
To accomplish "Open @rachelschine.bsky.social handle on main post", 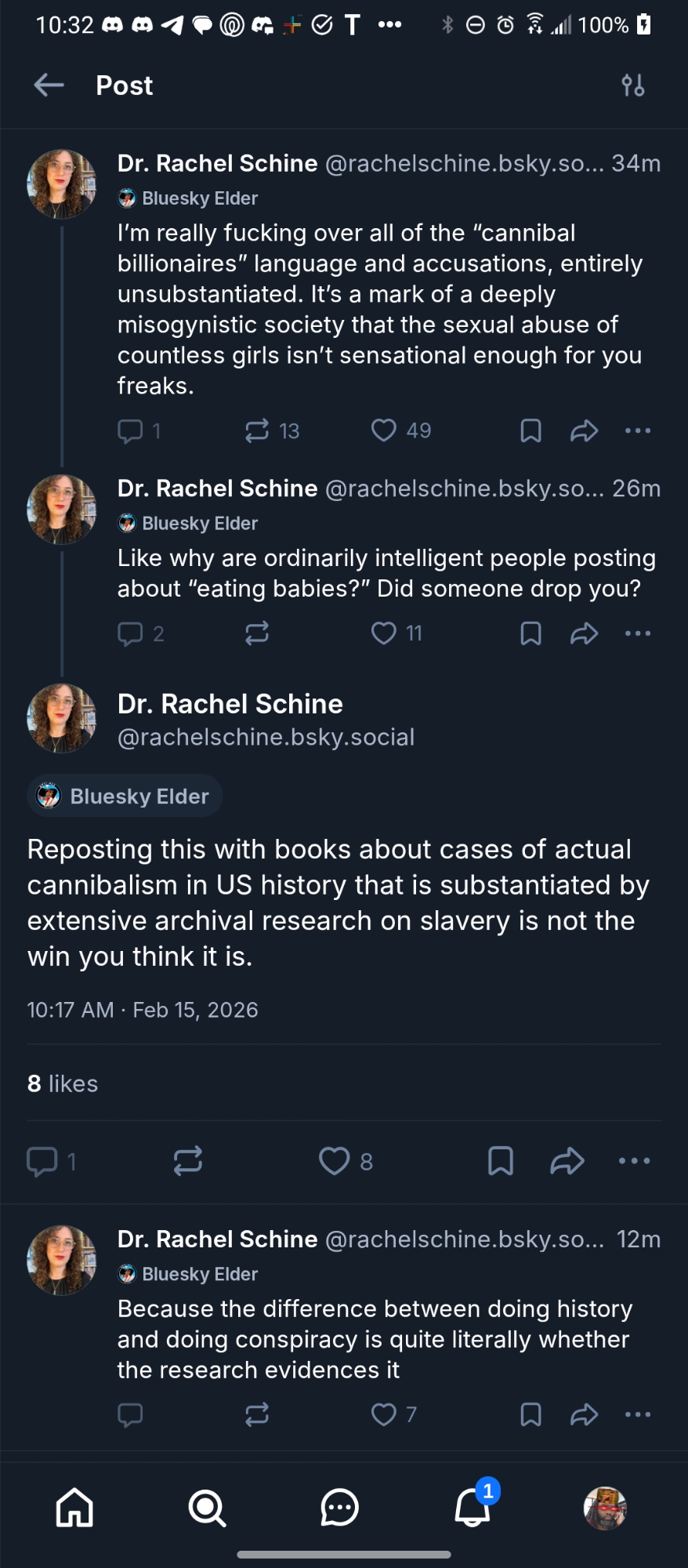I will pyautogui.click(x=266, y=737).
